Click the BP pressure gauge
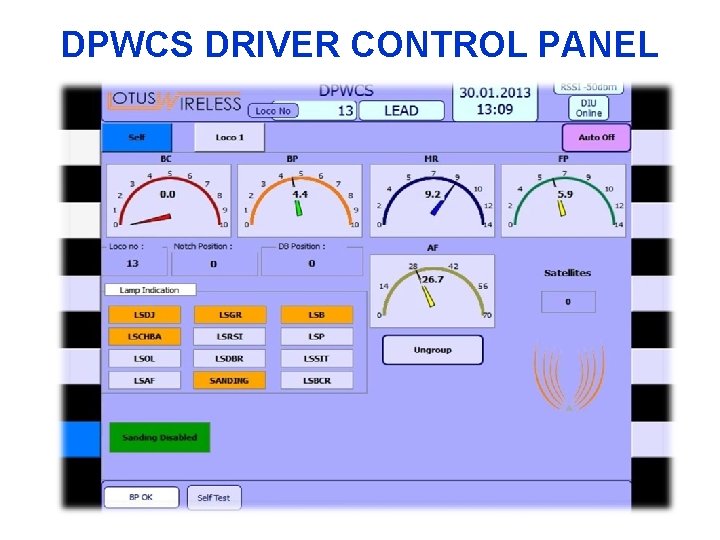The height and width of the screenshot is (540, 720). pos(300,200)
